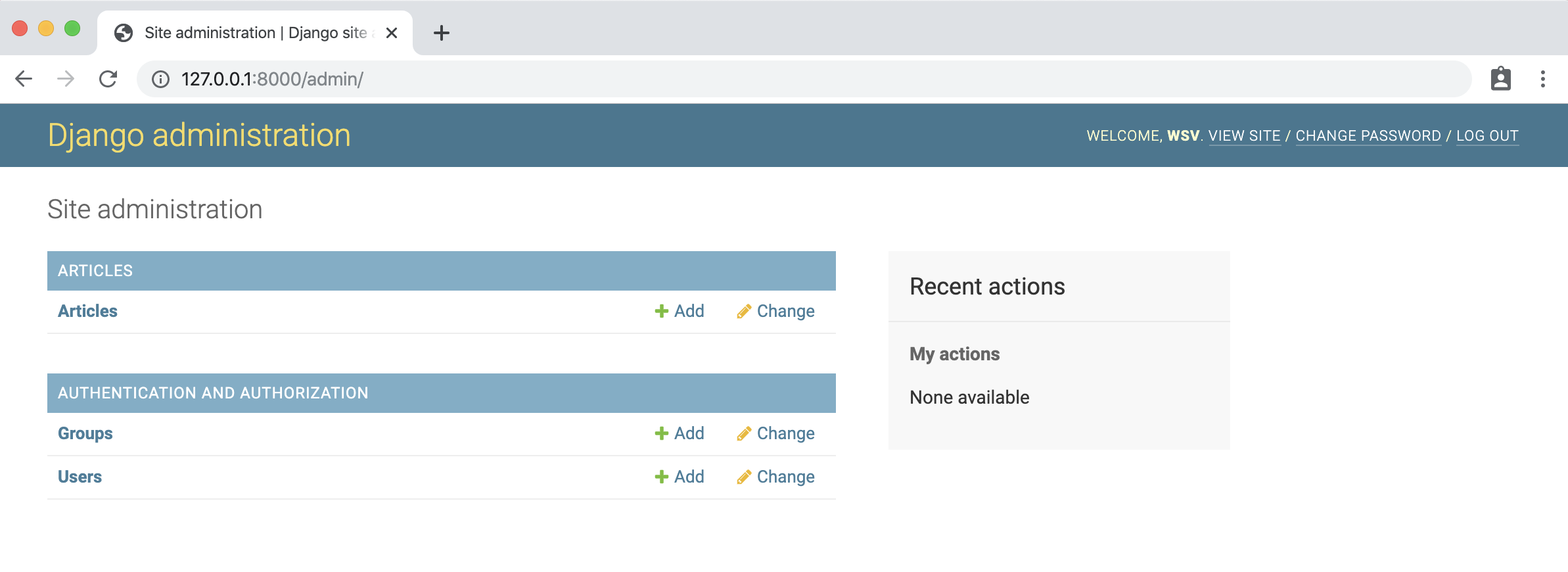Select the Site administration browser tab
Screen dimensions: 1568x572
pos(255,33)
